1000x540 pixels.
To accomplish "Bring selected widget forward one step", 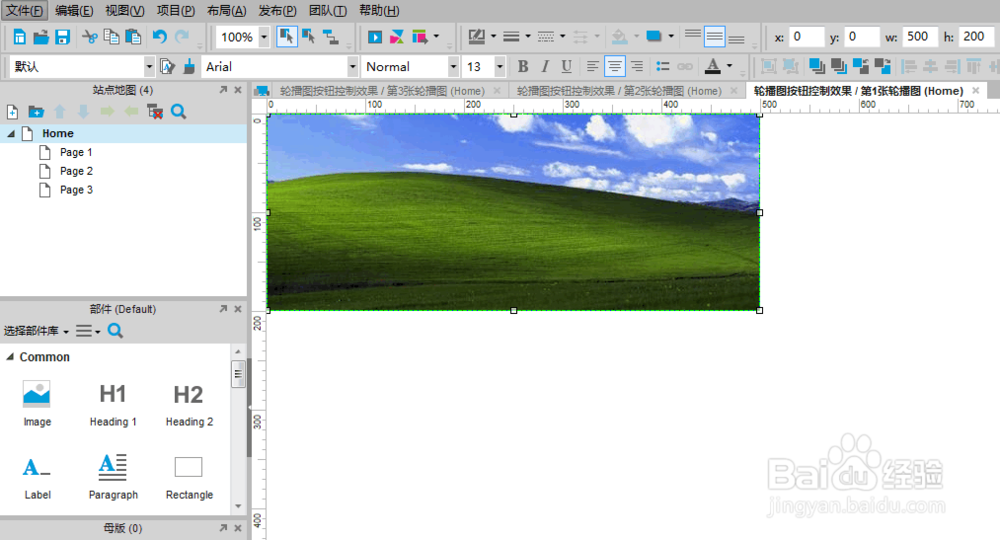I will (x=860, y=66).
